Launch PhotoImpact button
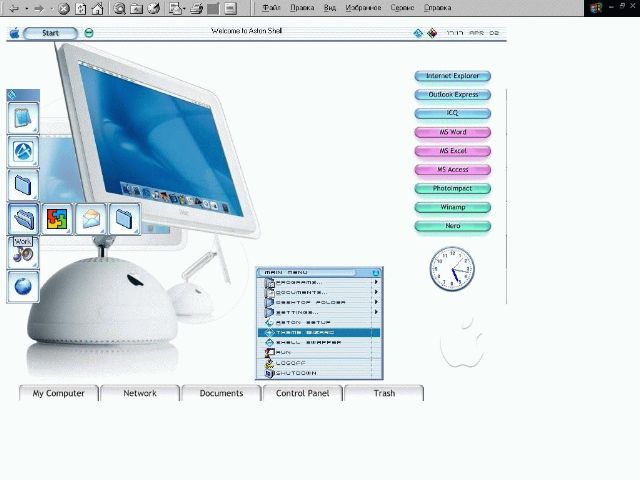 pos(453,189)
